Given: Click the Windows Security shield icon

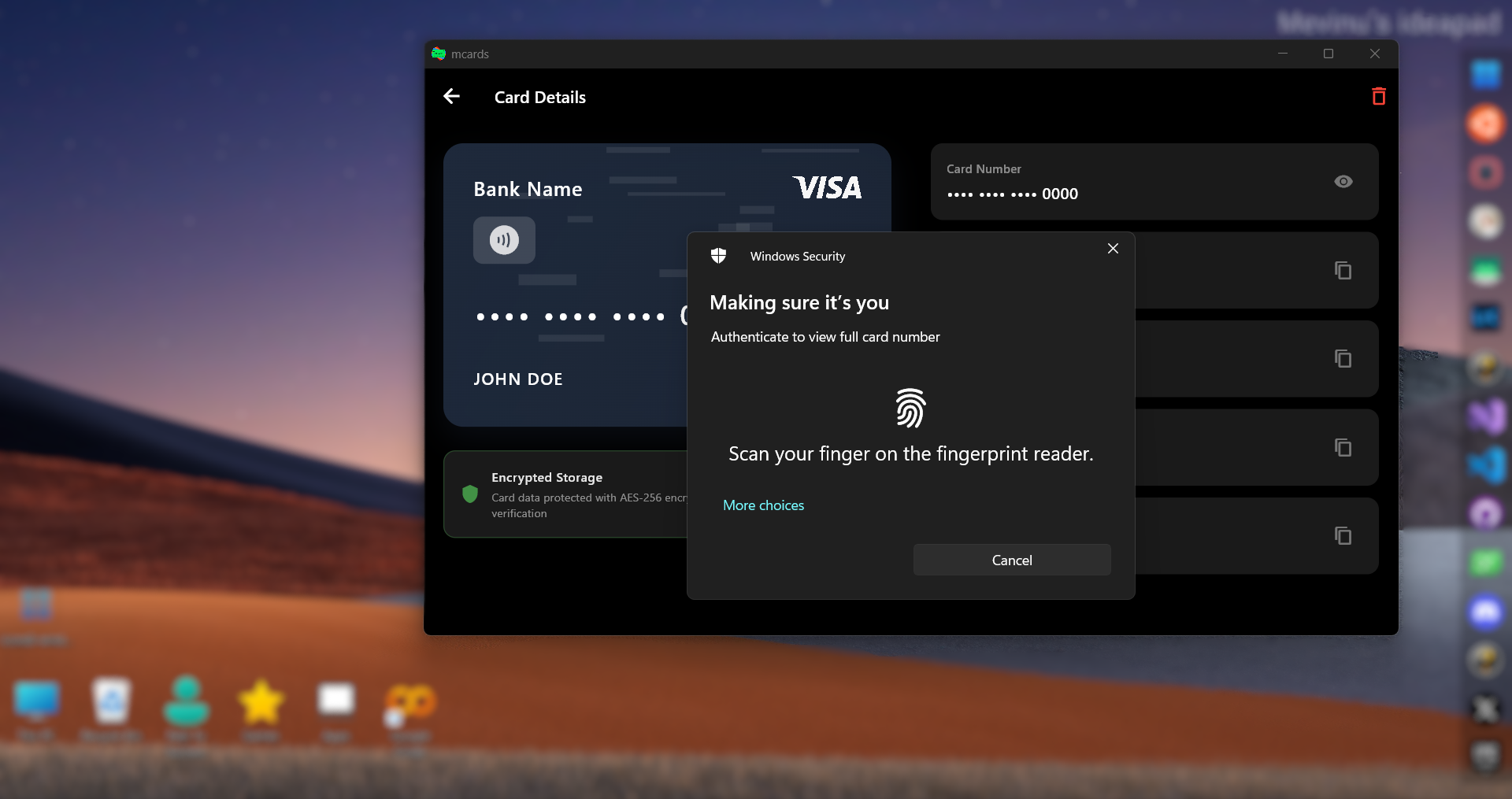Looking at the screenshot, I should tap(718, 255).
